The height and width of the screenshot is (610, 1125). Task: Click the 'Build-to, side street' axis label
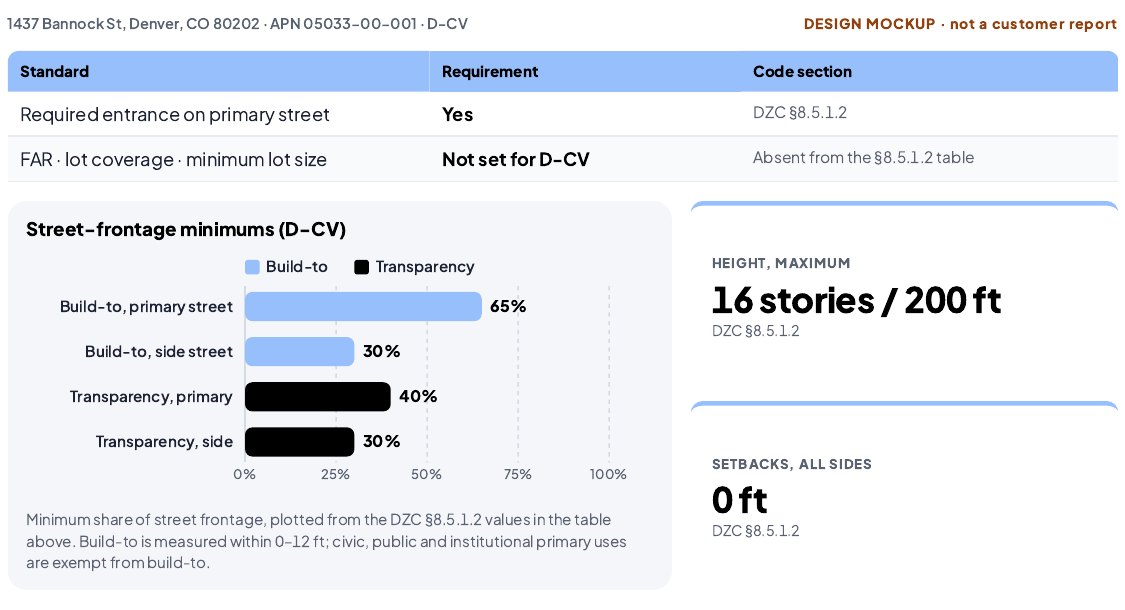(x=159, y=352)
